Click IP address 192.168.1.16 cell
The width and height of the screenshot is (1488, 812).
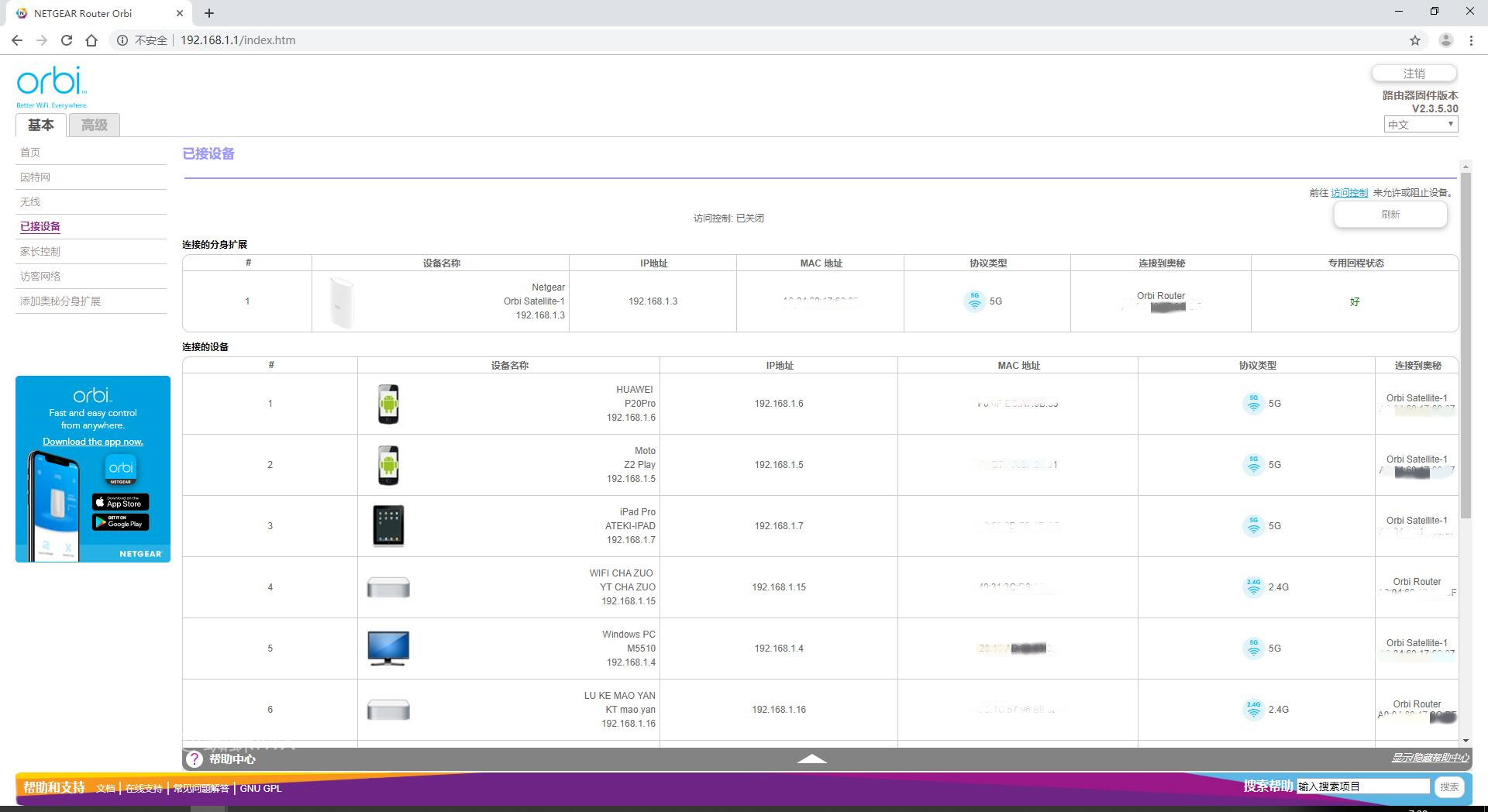(x=779, y=710)
